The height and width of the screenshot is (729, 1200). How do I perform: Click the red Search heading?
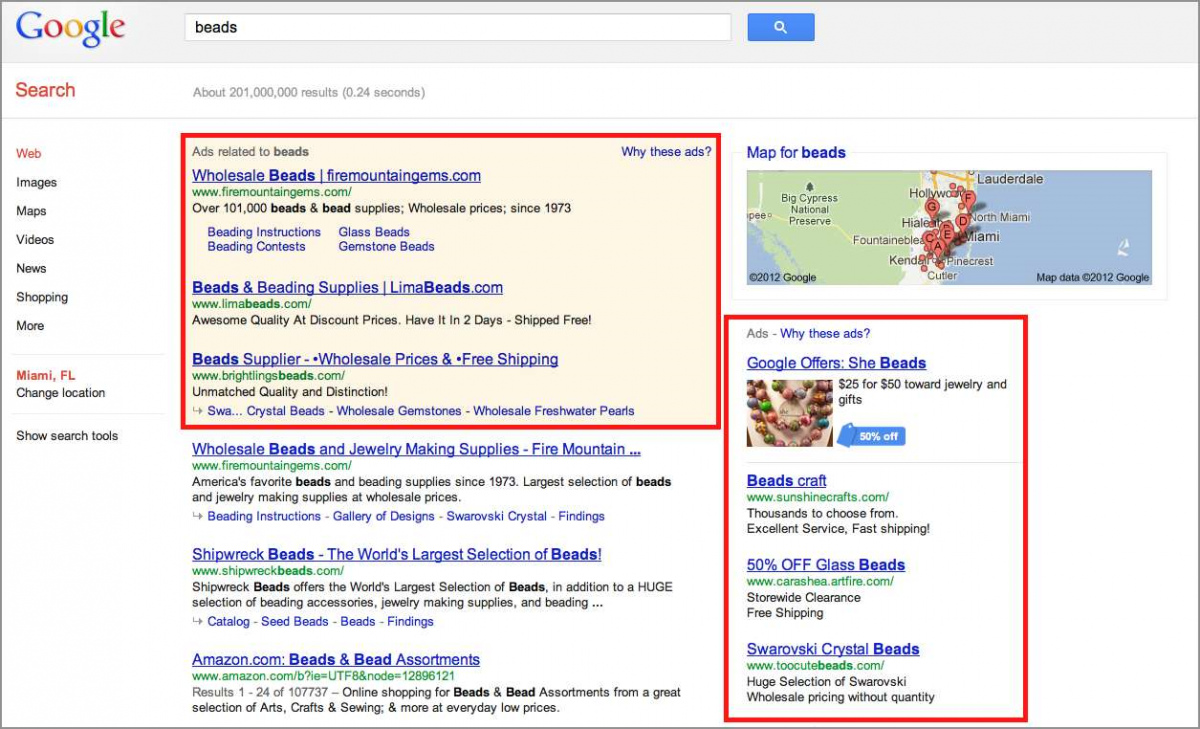tap(45, 90)
